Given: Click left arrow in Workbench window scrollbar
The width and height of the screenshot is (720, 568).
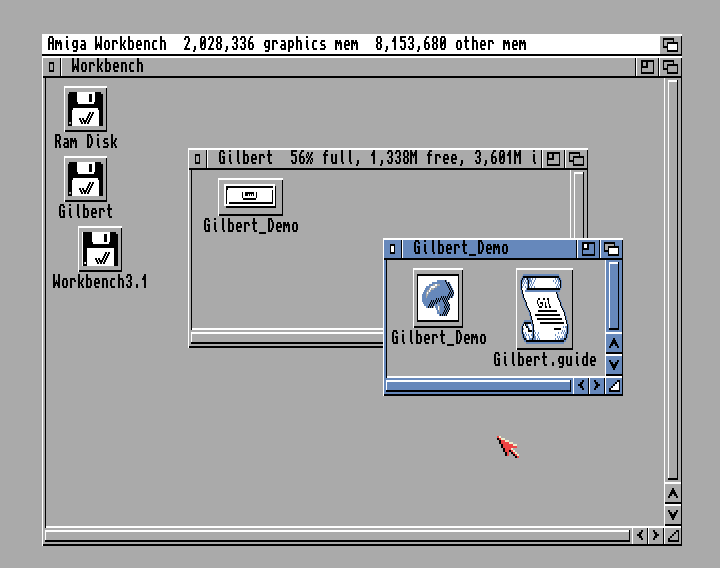Looking at the screenshot, I should click(x=640, y=535).
